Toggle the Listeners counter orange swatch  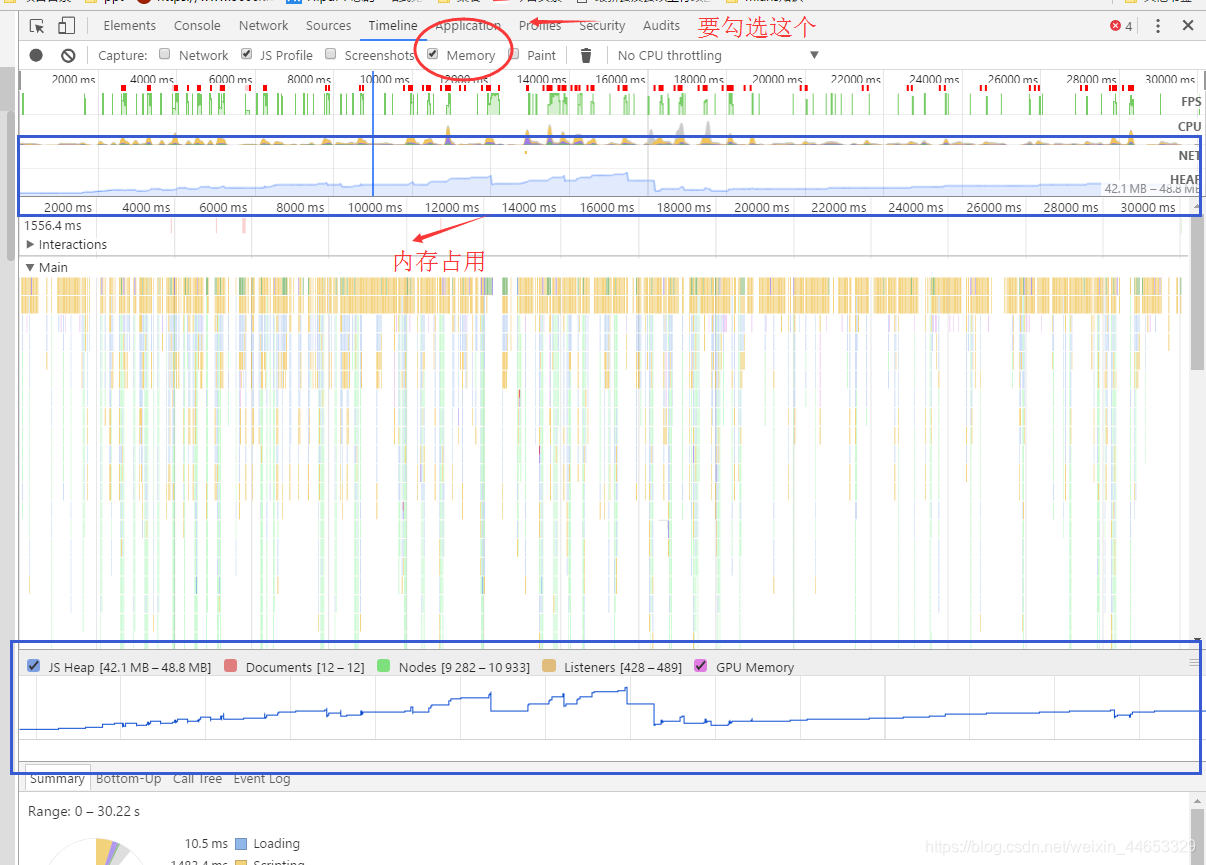[x=549, y=666]
